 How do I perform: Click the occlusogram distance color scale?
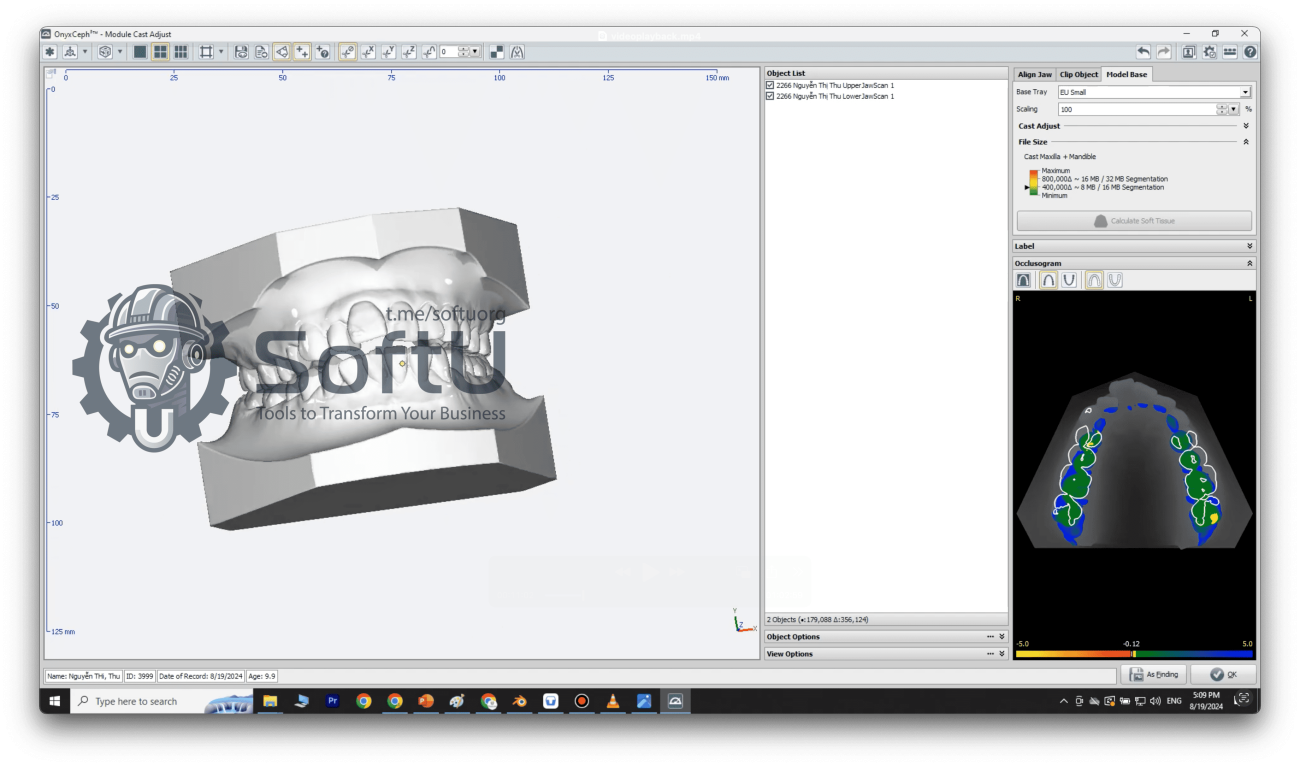point(1134,654)
